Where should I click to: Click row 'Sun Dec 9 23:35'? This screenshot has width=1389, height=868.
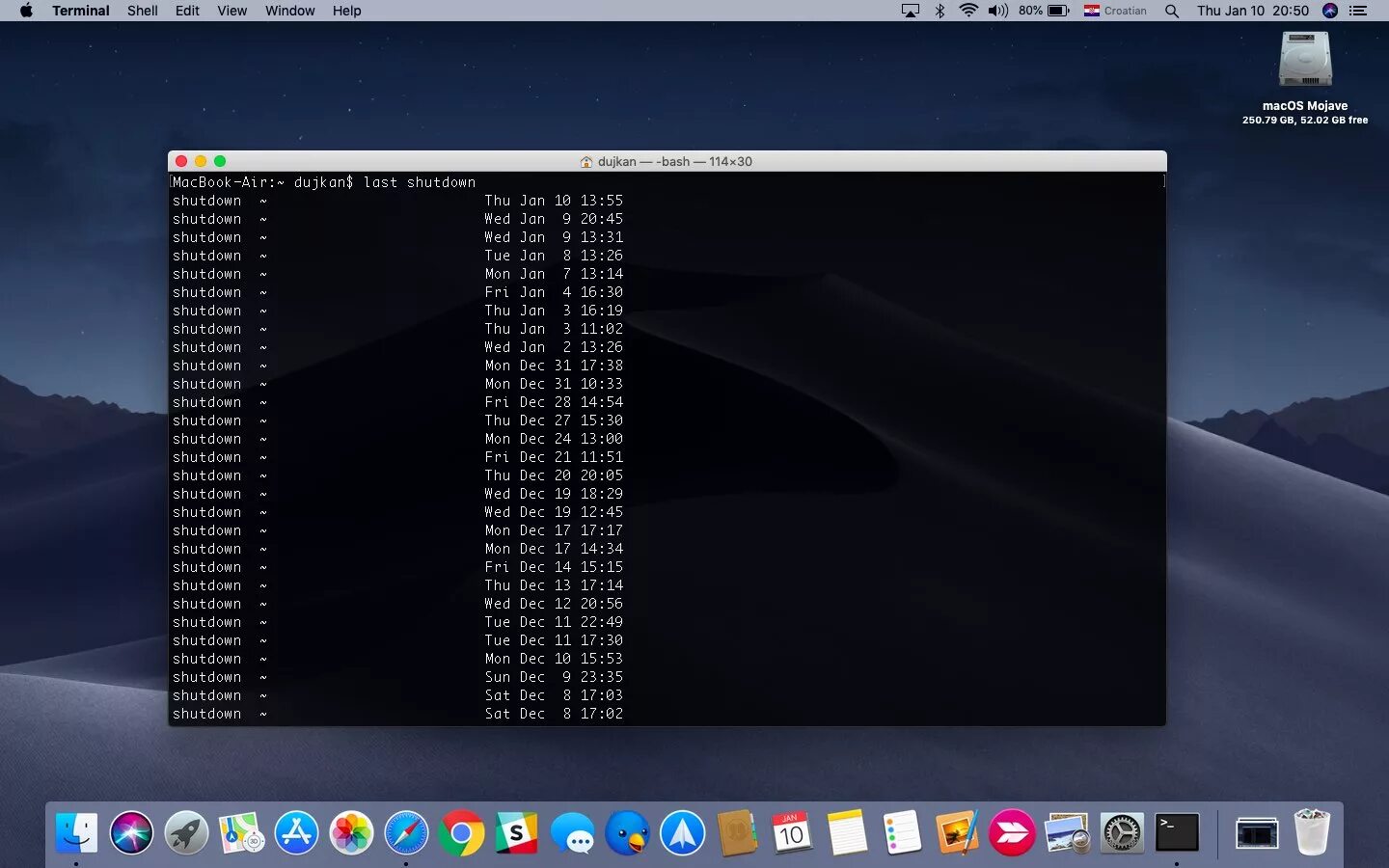(x=397, y=677)
